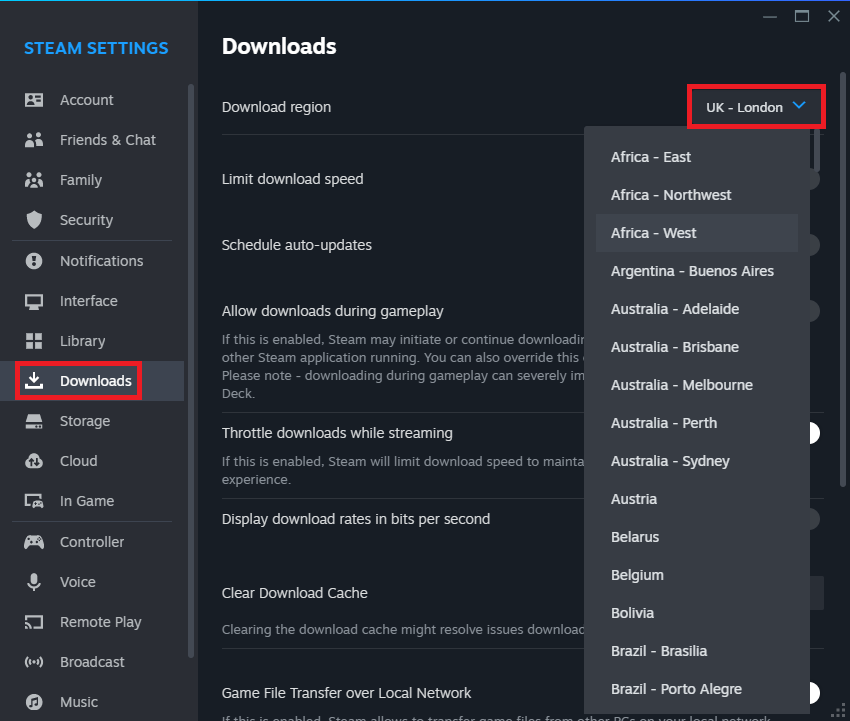Enable Game File Transfer over Local Network

(x=813, y=693)
